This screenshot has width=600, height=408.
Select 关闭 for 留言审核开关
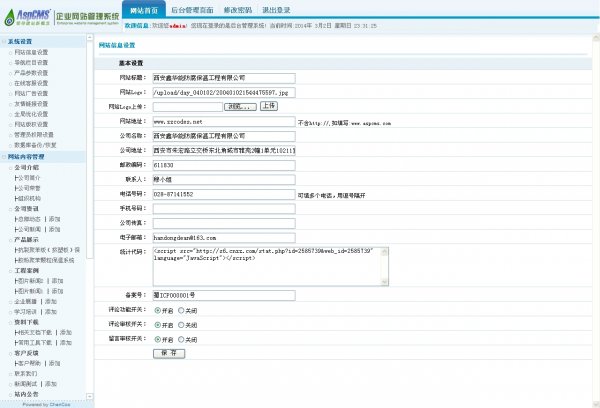pos(181,339)
